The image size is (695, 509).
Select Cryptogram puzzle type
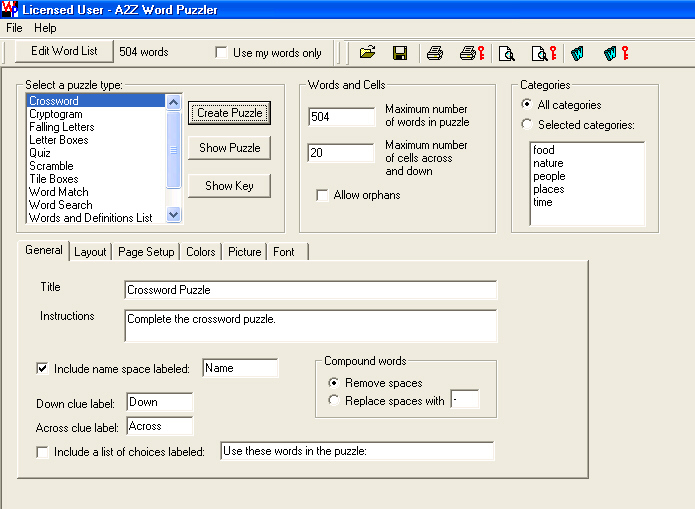tap(96, 114)
